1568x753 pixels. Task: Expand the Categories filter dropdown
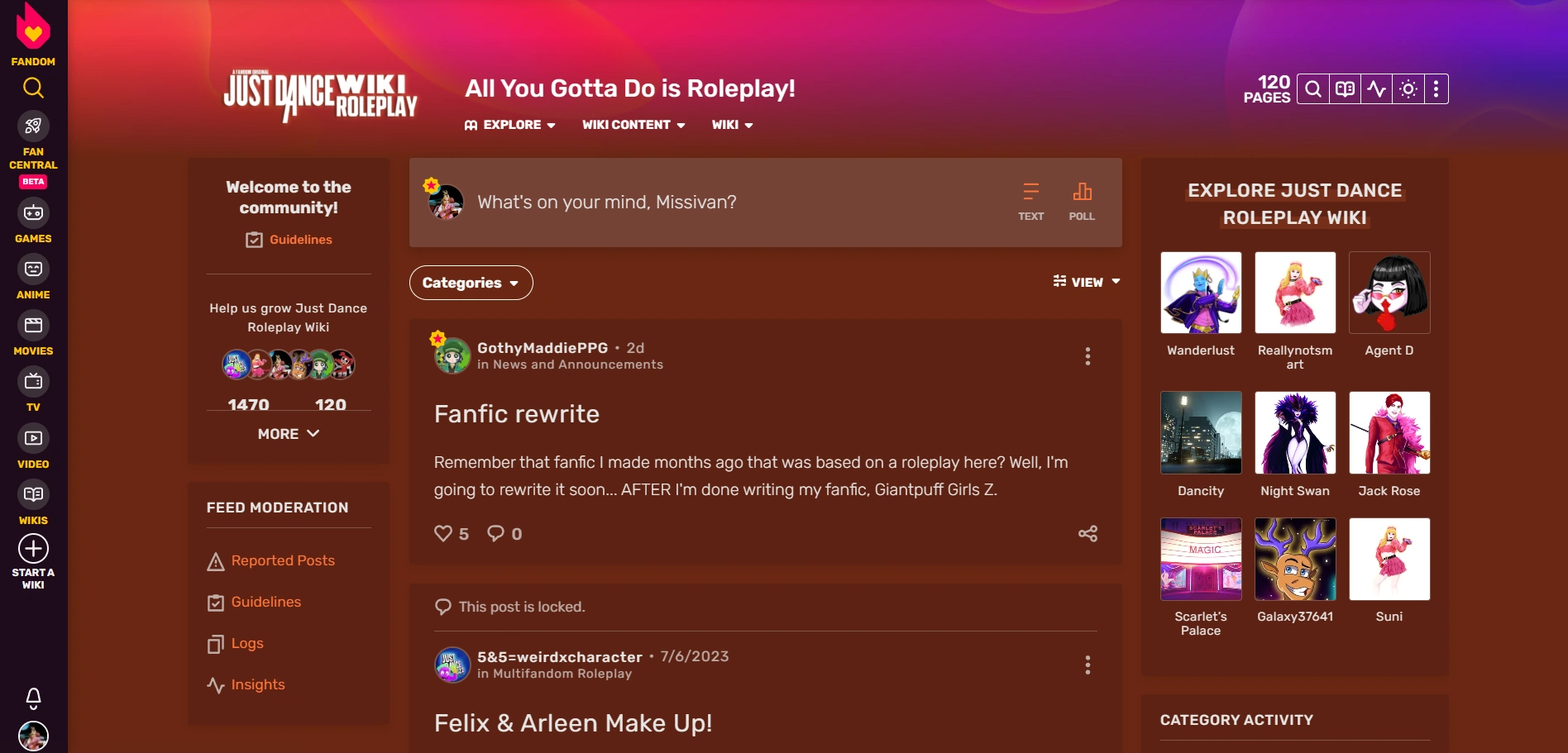(471, 283)
